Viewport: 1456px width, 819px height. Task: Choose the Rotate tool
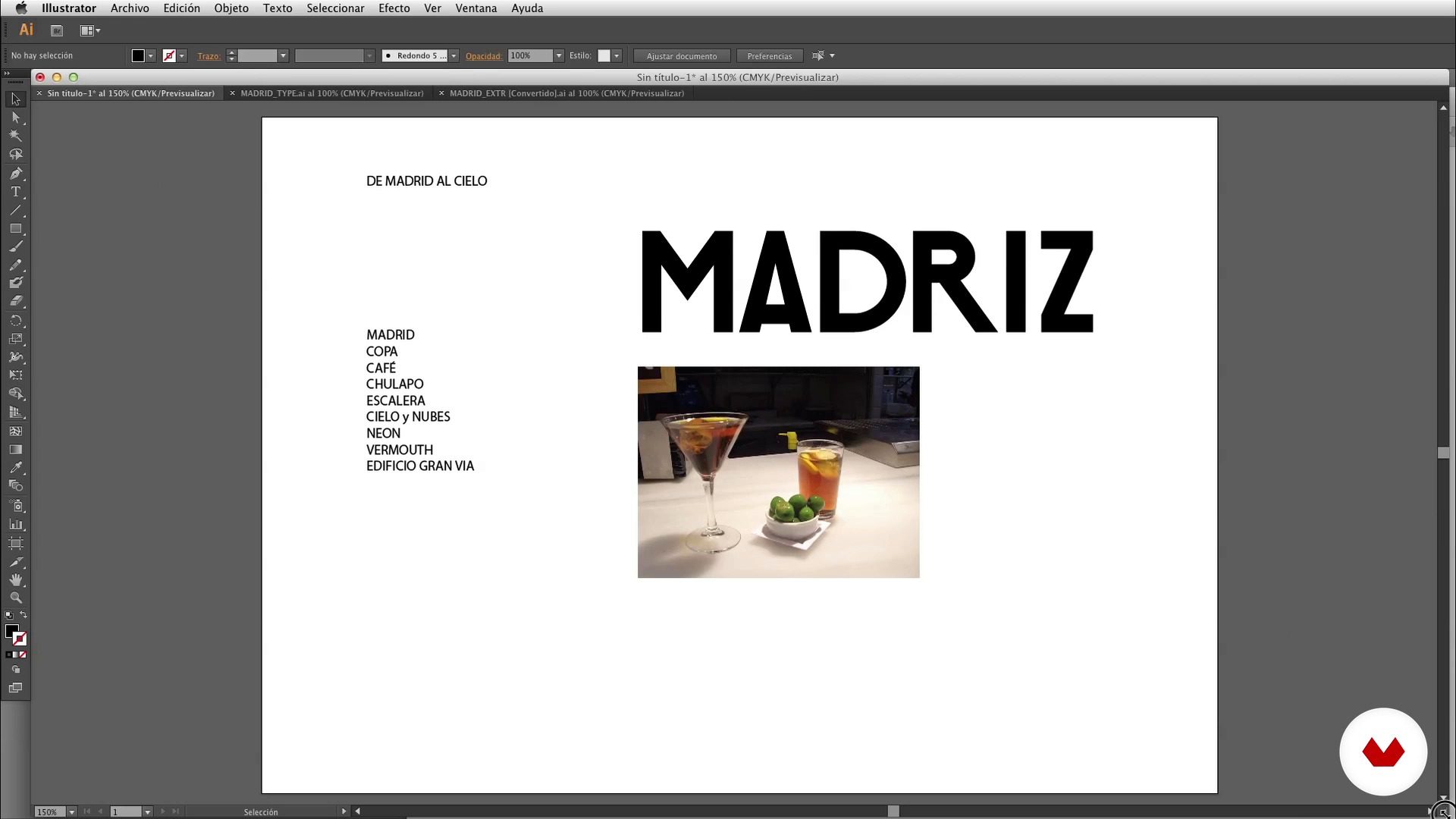pos(16,321)
